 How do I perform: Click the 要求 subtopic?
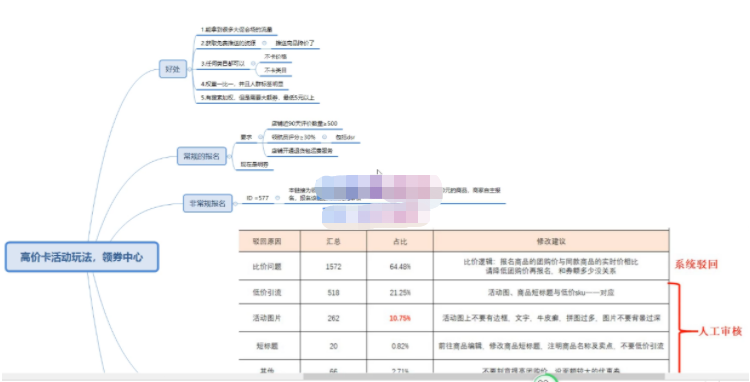pyautogui.click(x=246, y=137)
